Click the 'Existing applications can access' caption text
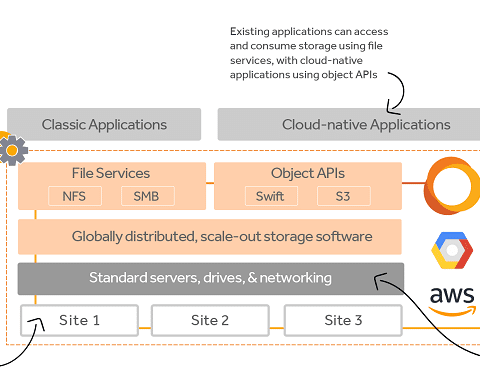 (309, 53)
